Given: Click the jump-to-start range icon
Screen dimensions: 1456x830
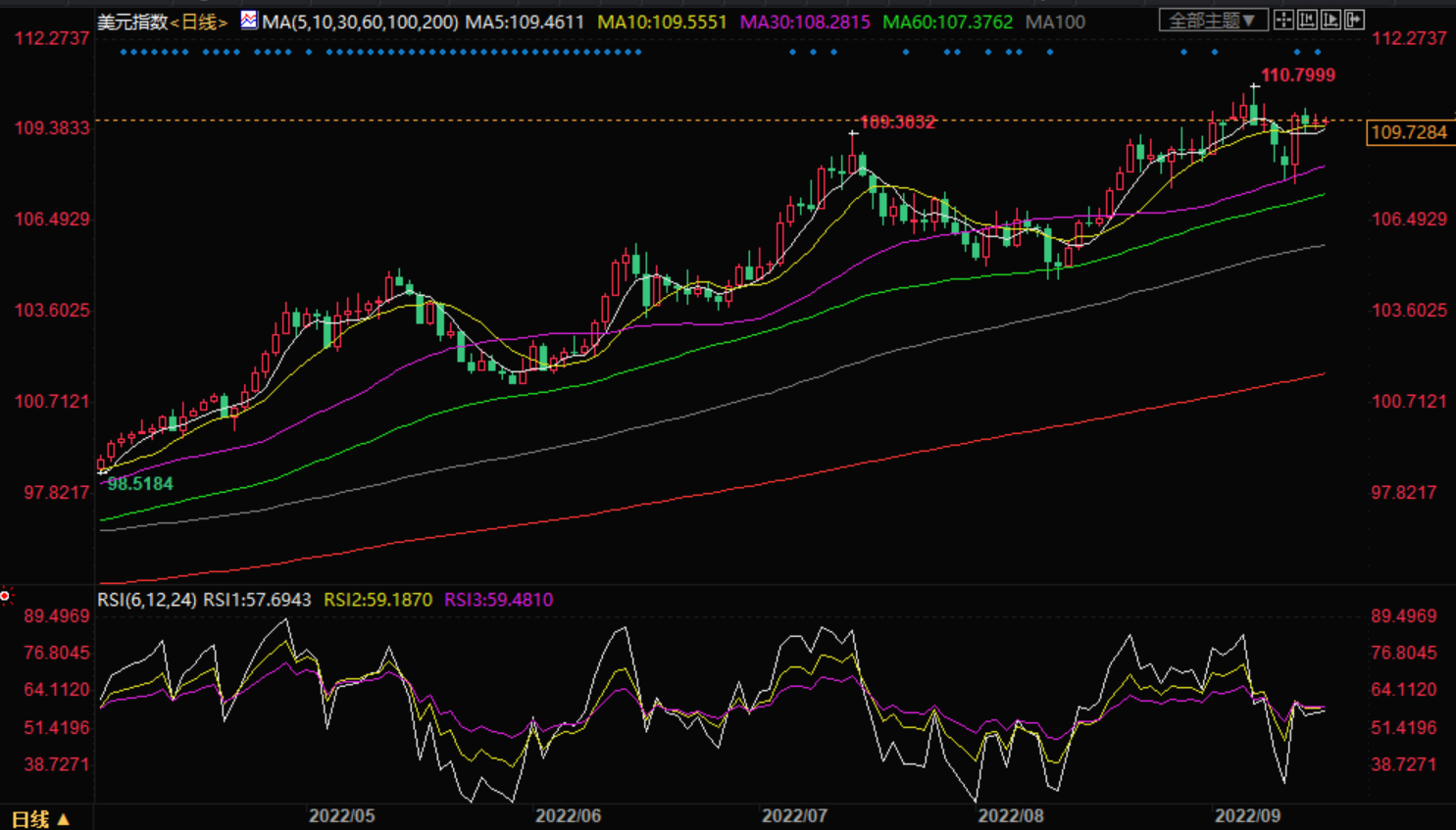Looking at the screenshot, I should coord(1307,20).
